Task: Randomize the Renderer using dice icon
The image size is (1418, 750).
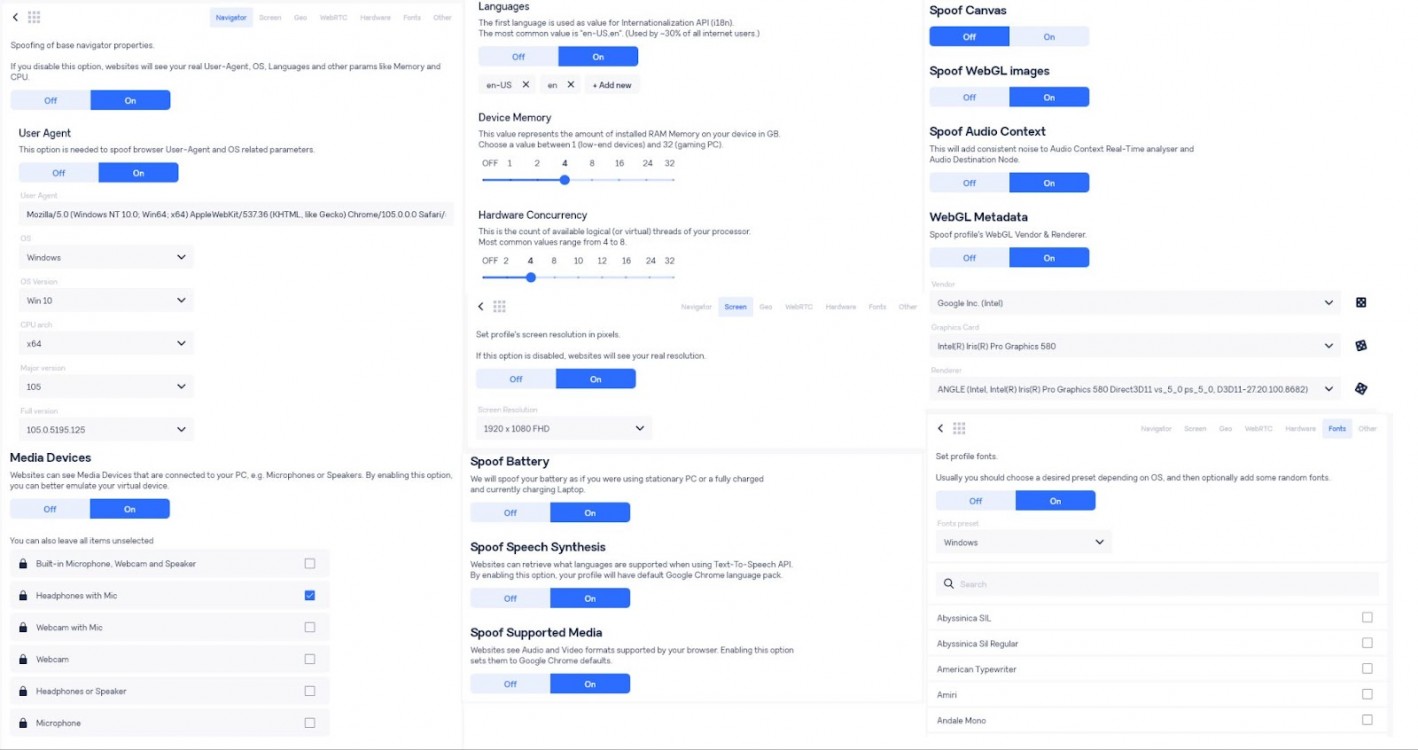Action: tap(1361, 389)
